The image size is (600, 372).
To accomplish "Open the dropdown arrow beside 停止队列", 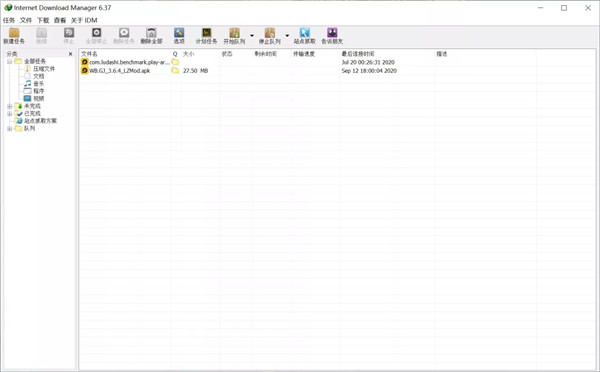I will [x=287, y=36].
